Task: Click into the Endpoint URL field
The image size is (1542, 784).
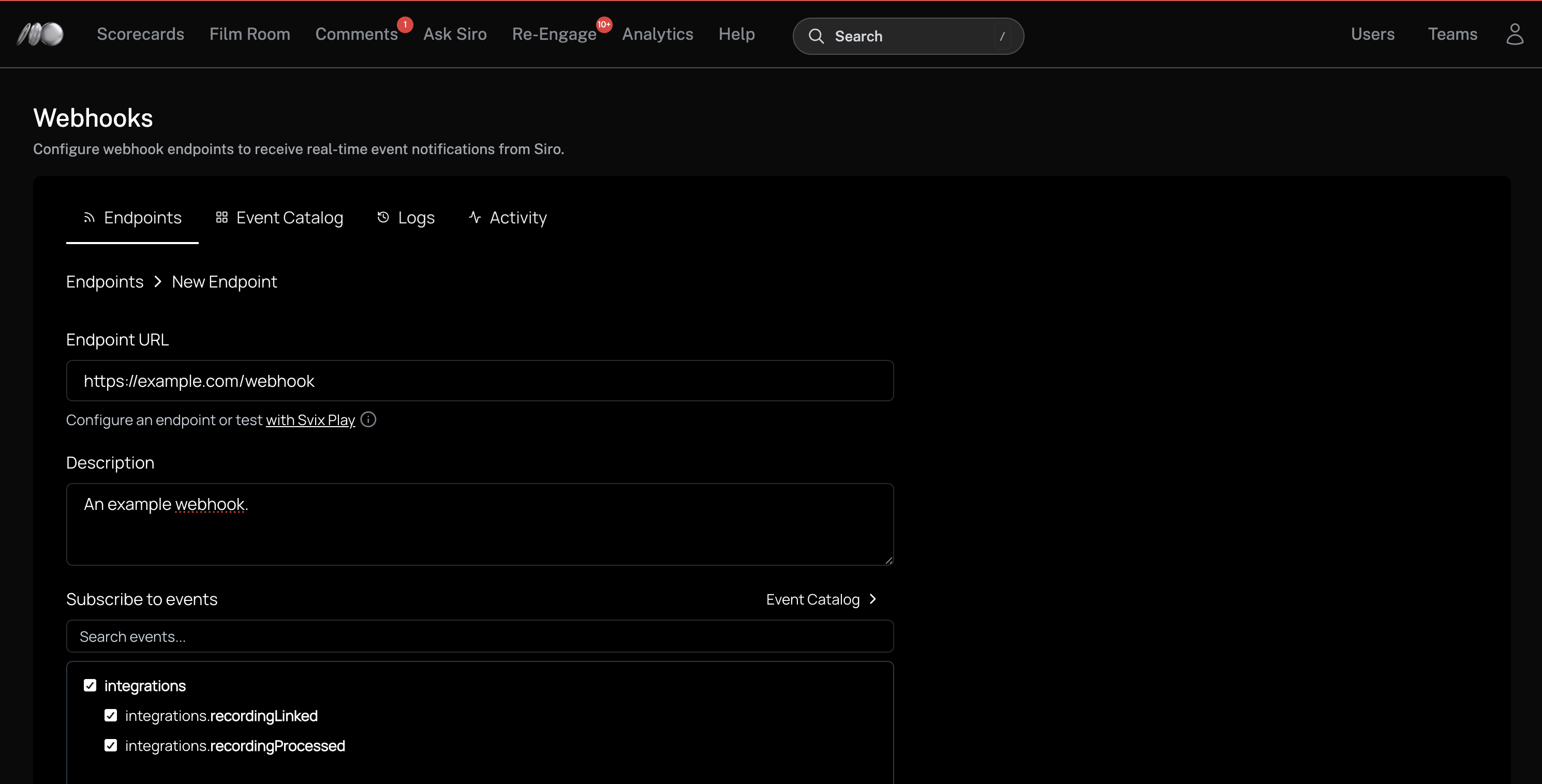Action: (480, 381)
